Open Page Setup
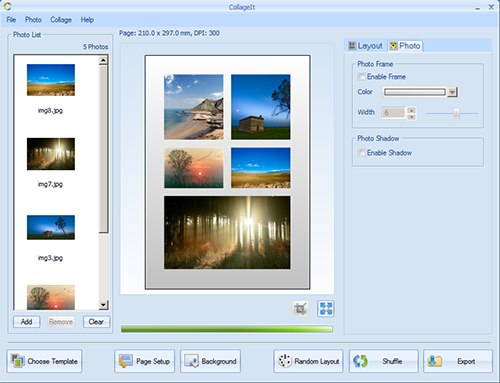 [144, 361]
